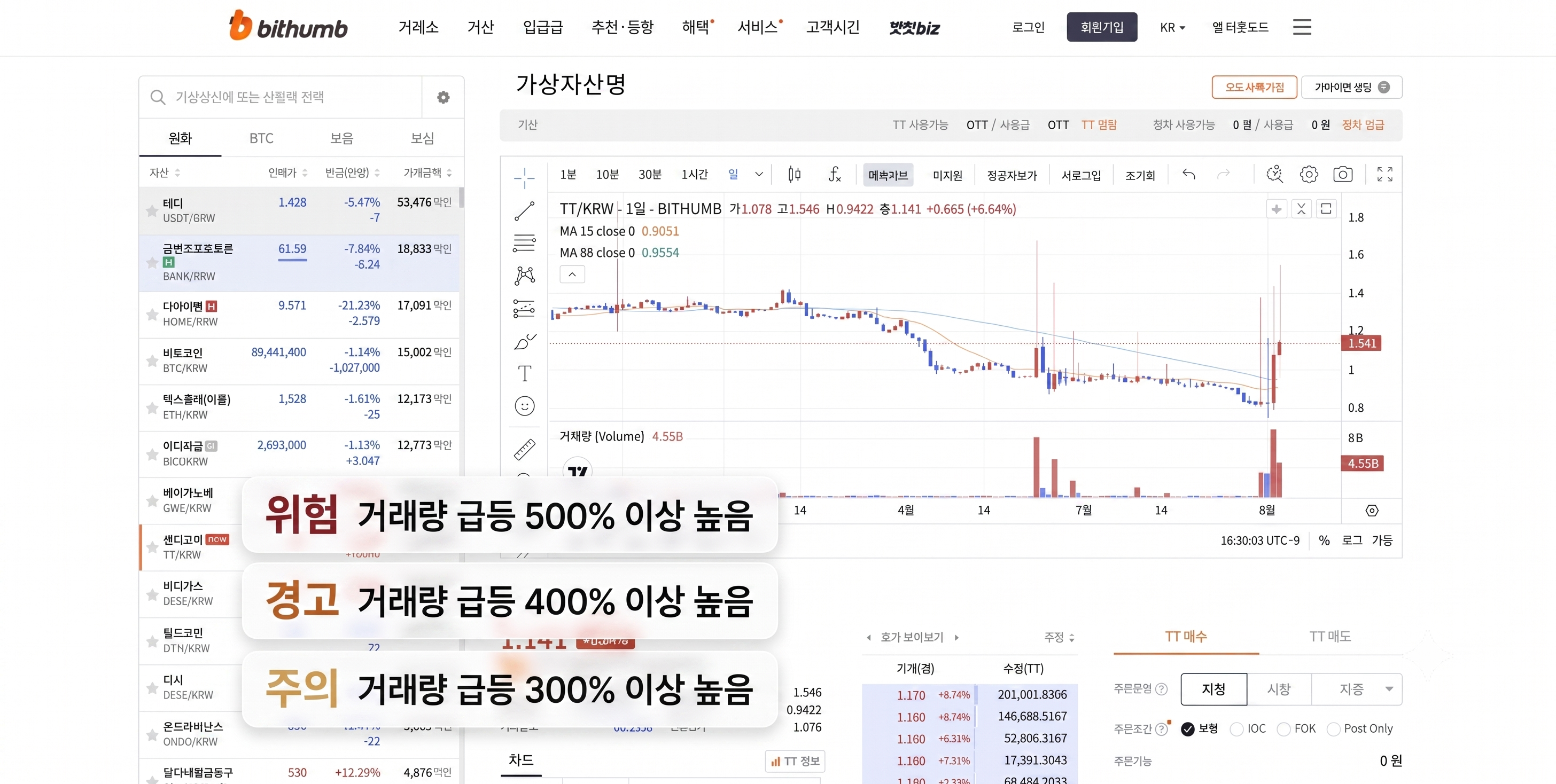Sort the list by 반금(안앙) column
Screen dimensions: 1556x784
tap(352, 173)
